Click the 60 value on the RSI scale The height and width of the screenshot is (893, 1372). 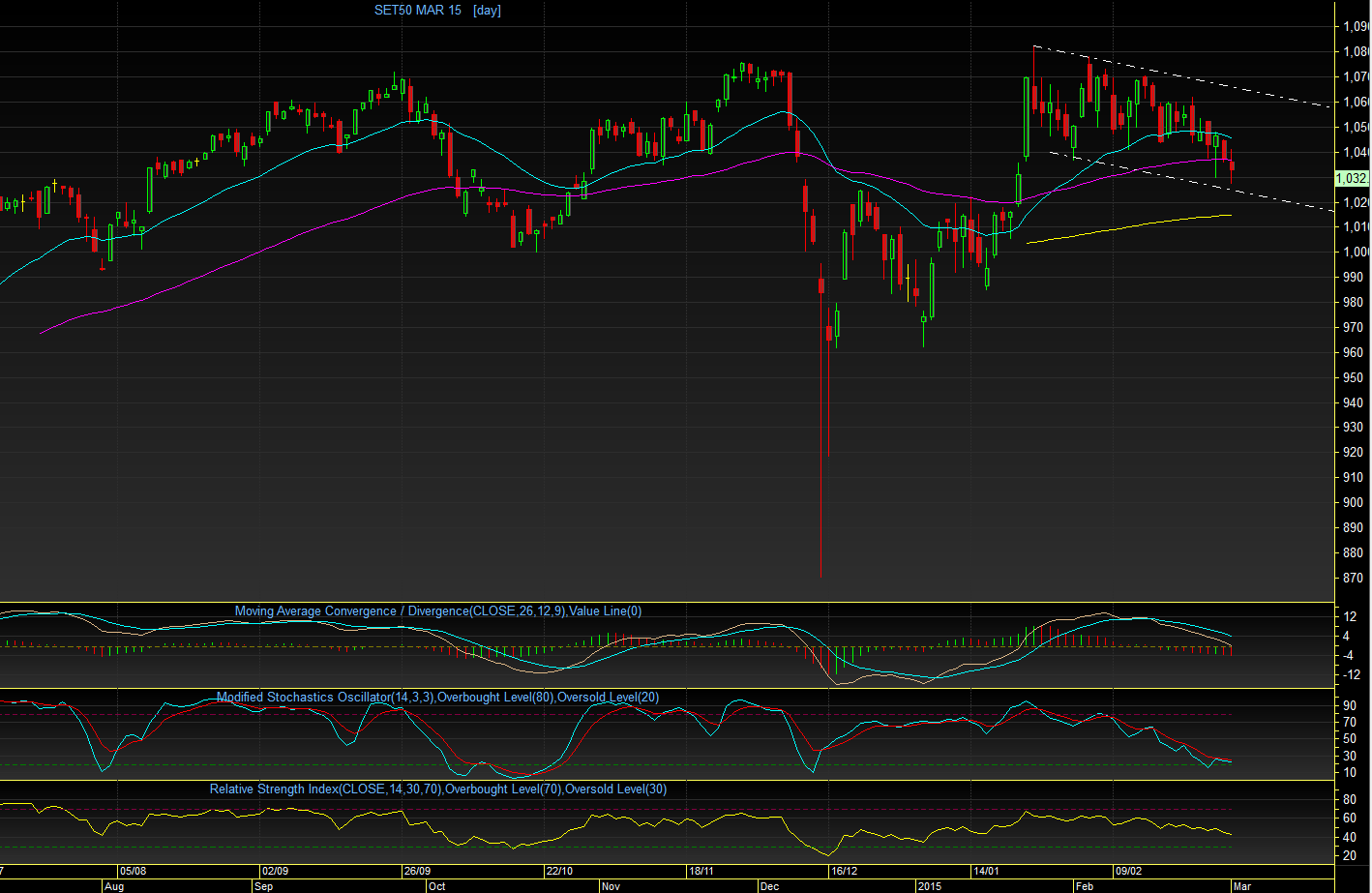click(1350, 819)
